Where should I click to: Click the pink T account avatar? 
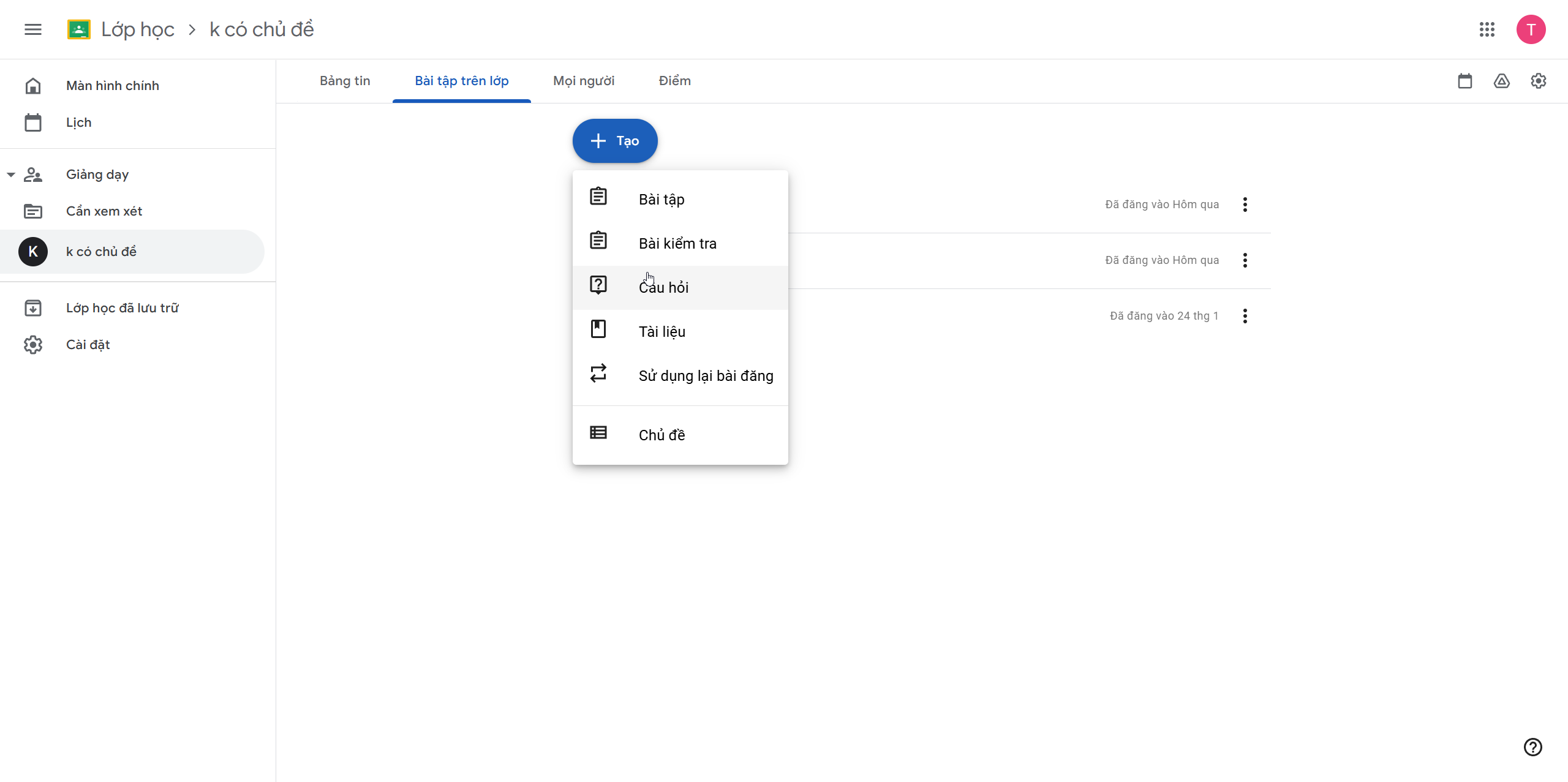(1531, 29)
